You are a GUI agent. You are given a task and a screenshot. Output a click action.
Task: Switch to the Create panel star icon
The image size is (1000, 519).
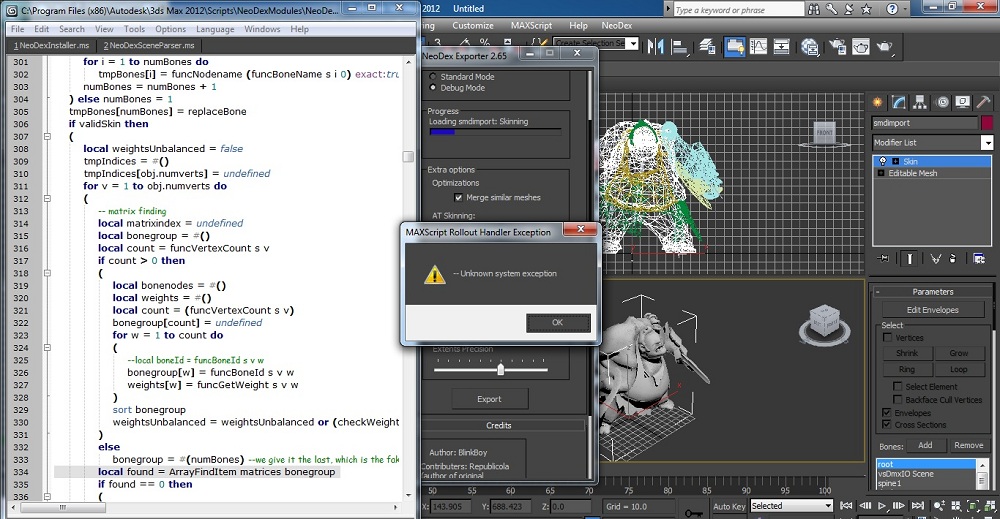pyautogui.click(x=878, y=102)
